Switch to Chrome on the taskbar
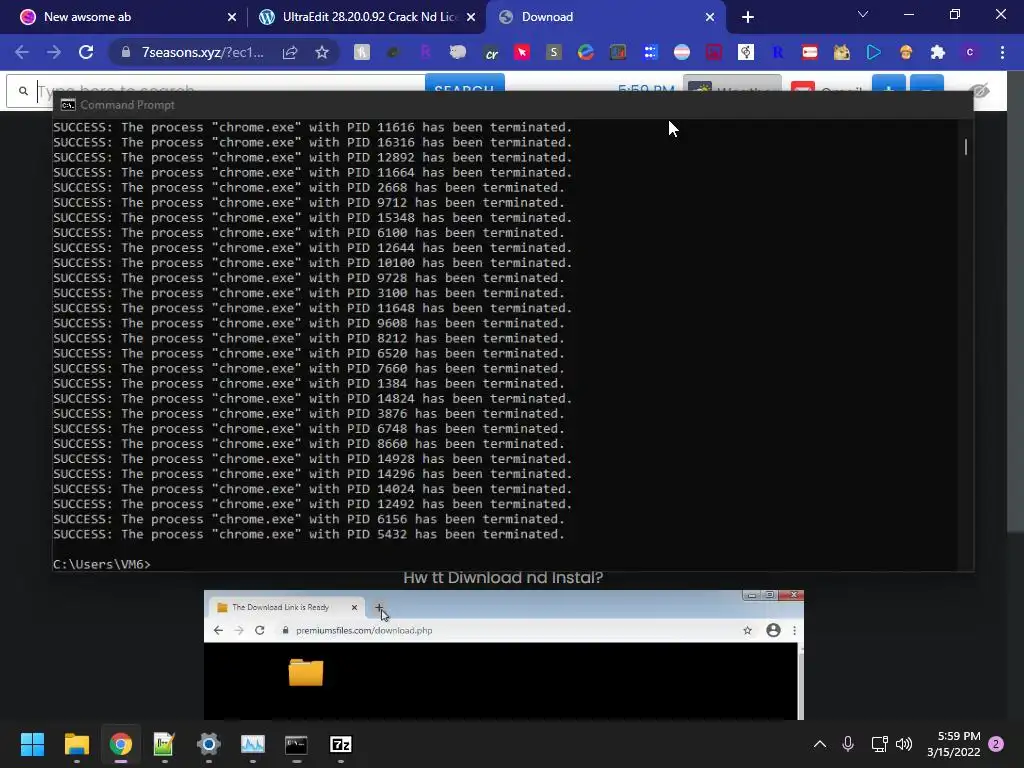 tap(121, 744)
